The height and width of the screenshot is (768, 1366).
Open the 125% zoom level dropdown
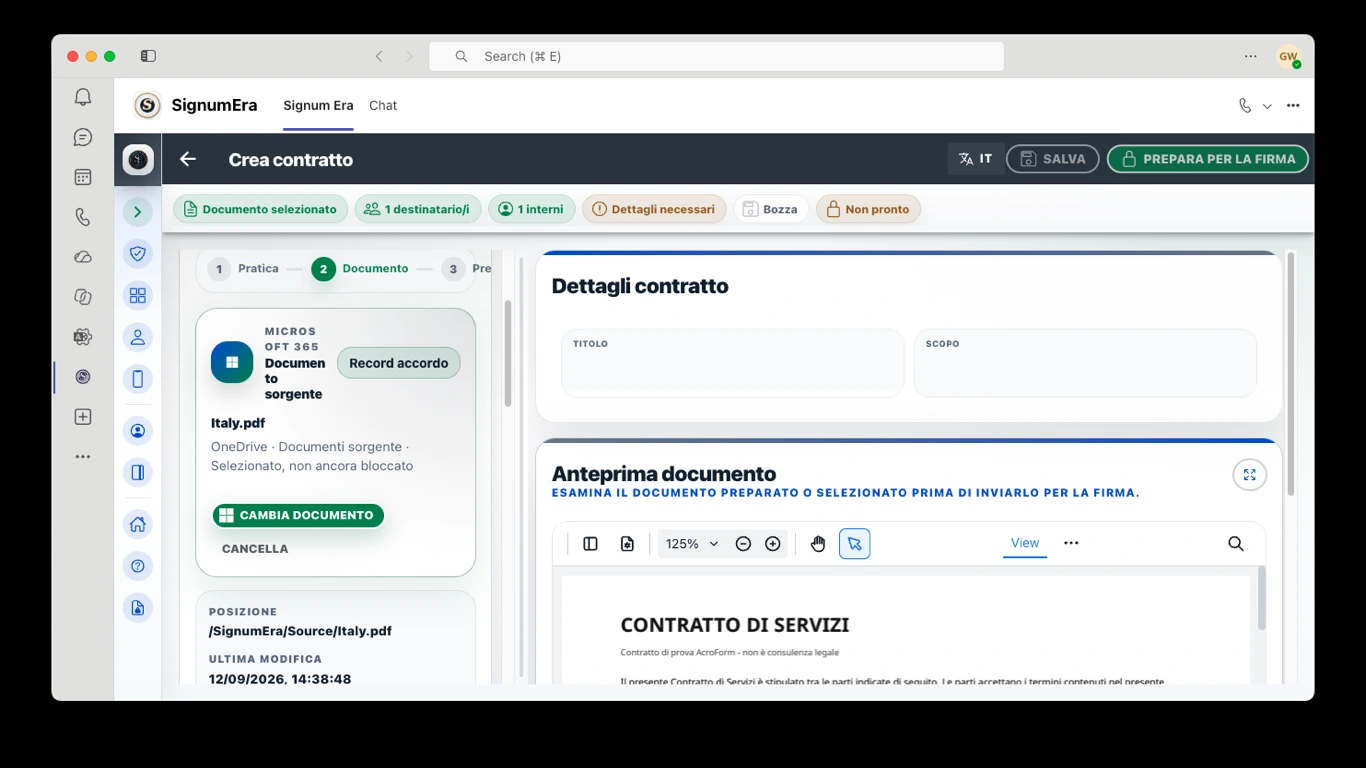(x=692, y=544)
